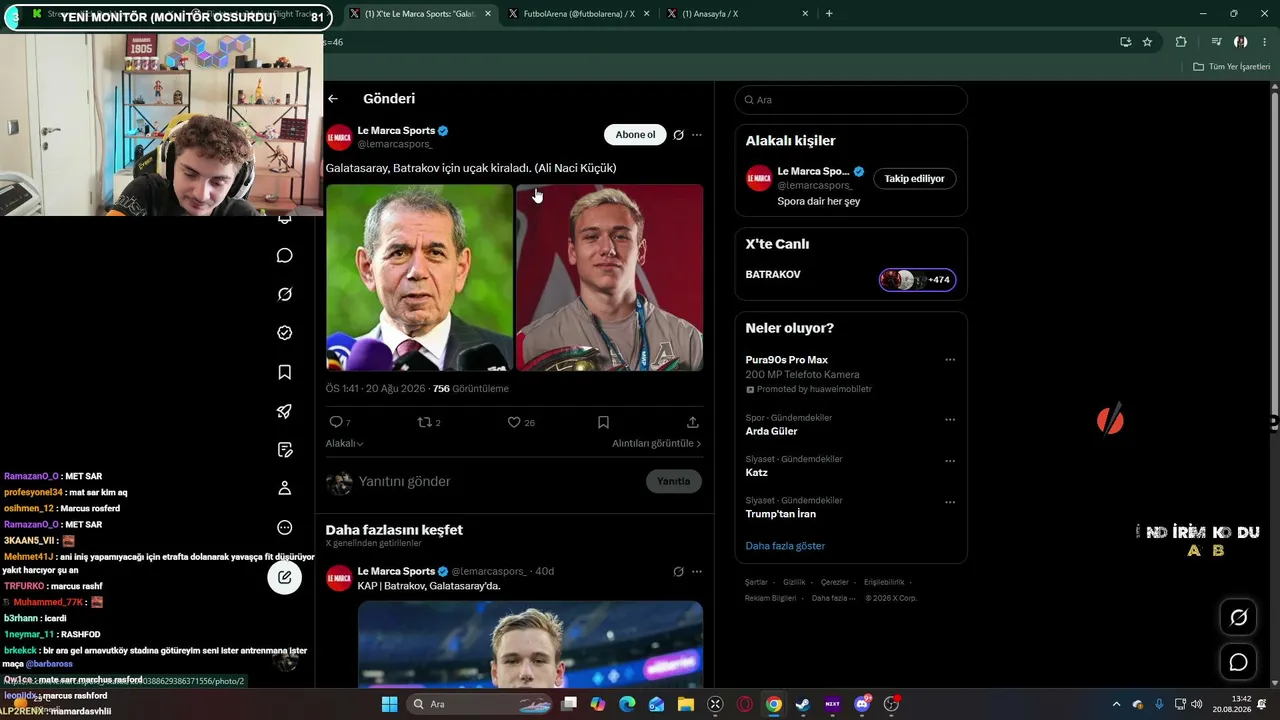
Task: Open the floating messages chat button
Action: point(1238,662)
